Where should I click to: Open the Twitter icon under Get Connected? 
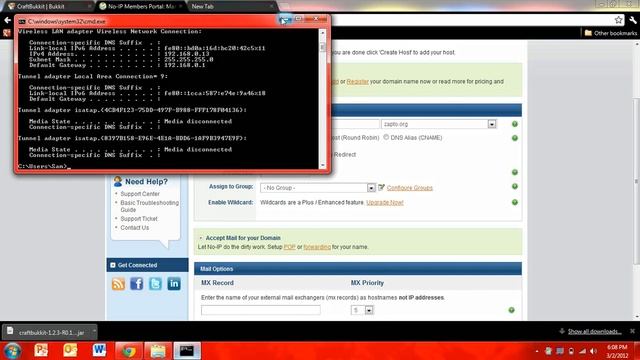(155, 284)
